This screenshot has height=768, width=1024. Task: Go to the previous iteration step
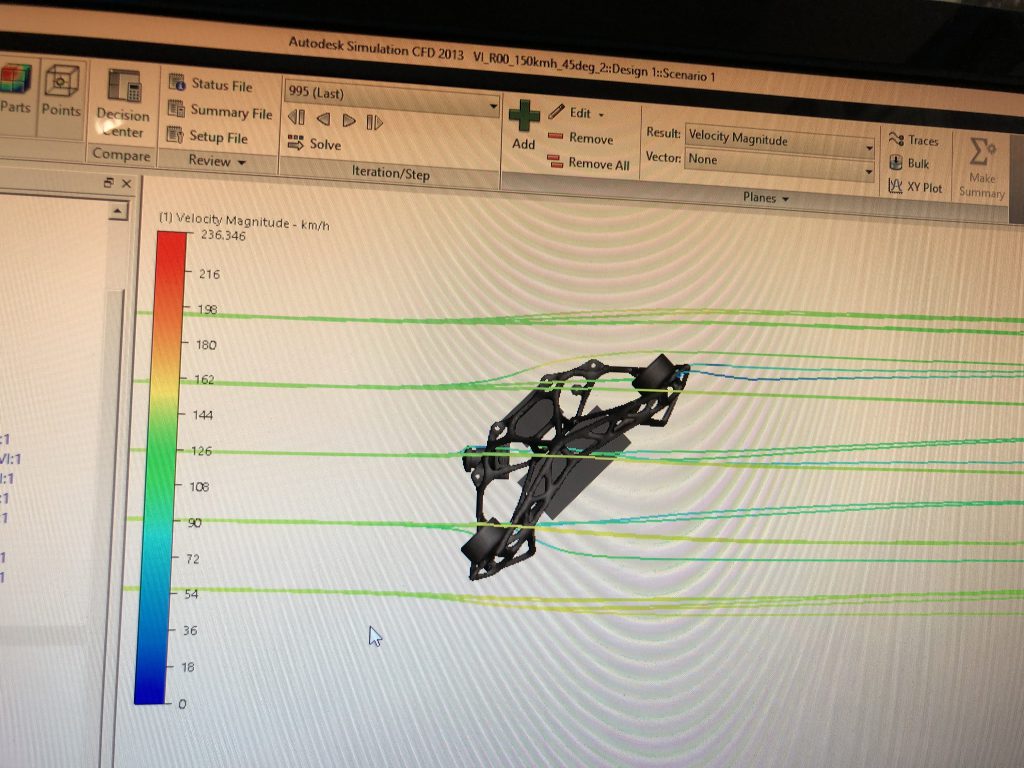tap(323, 120)
